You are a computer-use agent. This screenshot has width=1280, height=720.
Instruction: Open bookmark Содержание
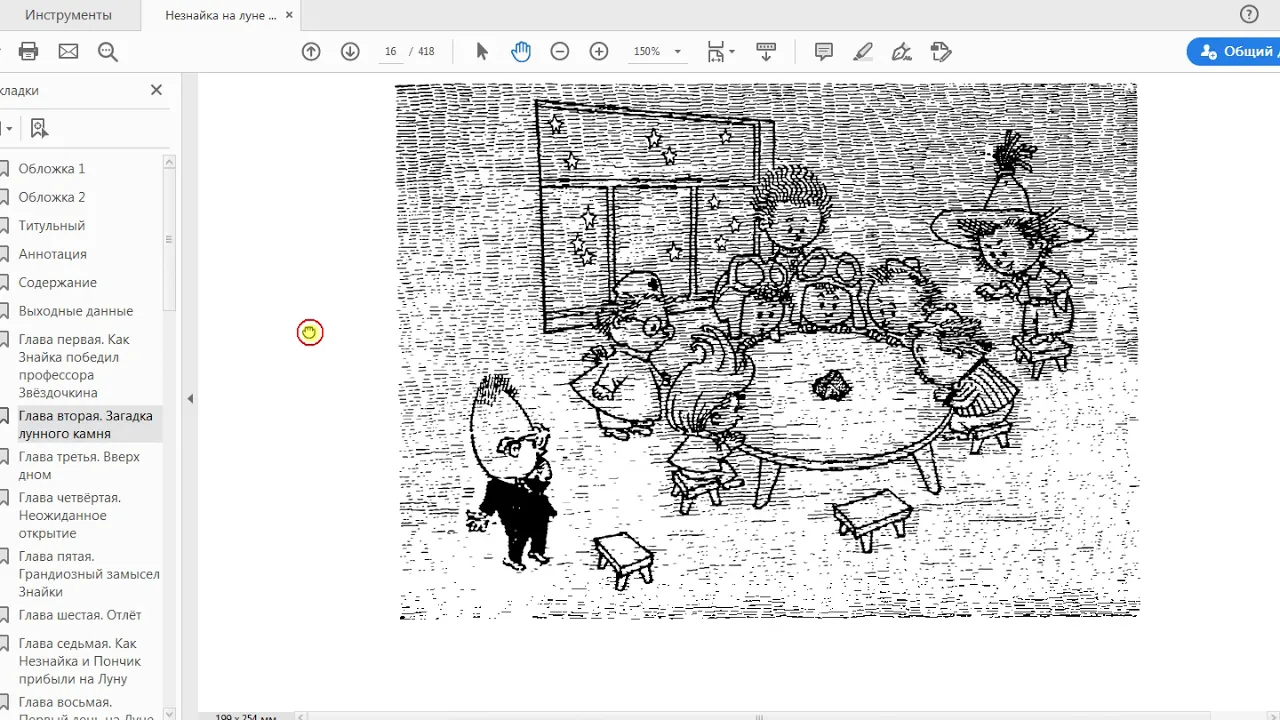point(58,282)
